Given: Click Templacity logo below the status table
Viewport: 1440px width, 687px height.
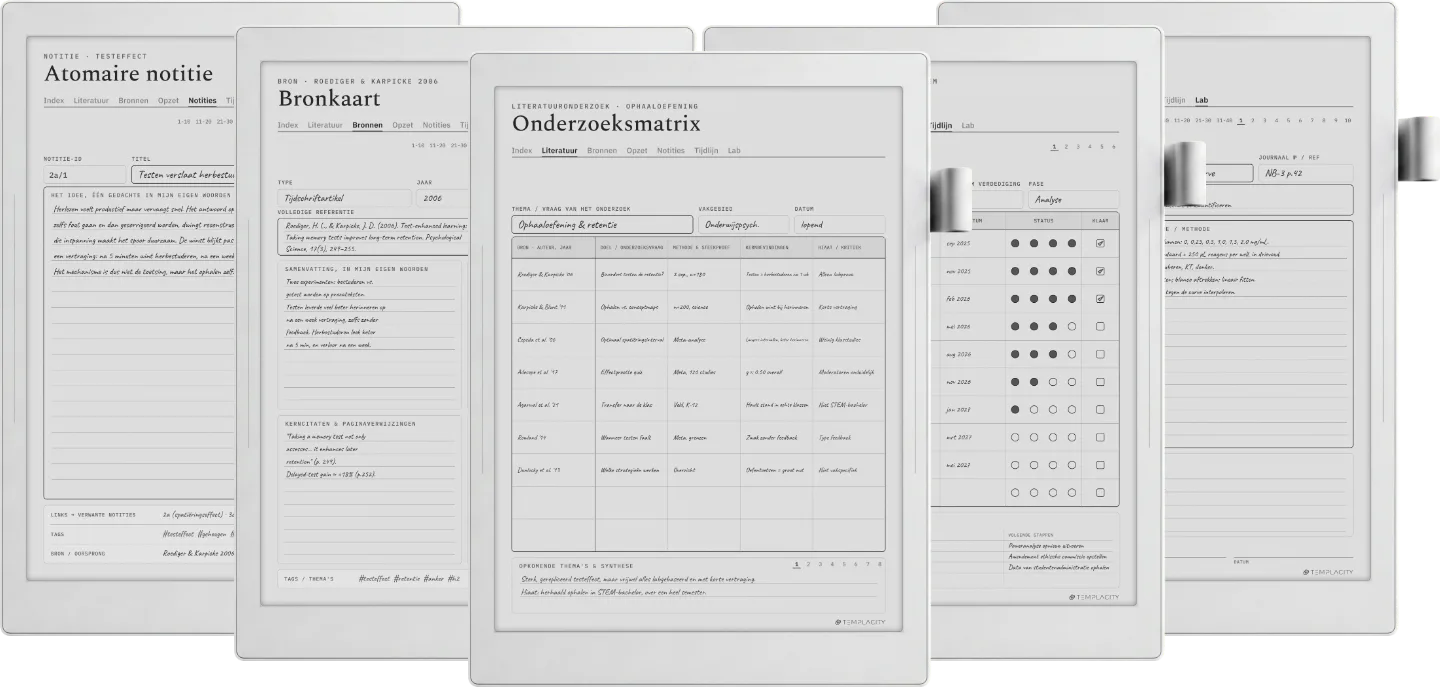Looking at the screenshot, I should pos(1094,597).
